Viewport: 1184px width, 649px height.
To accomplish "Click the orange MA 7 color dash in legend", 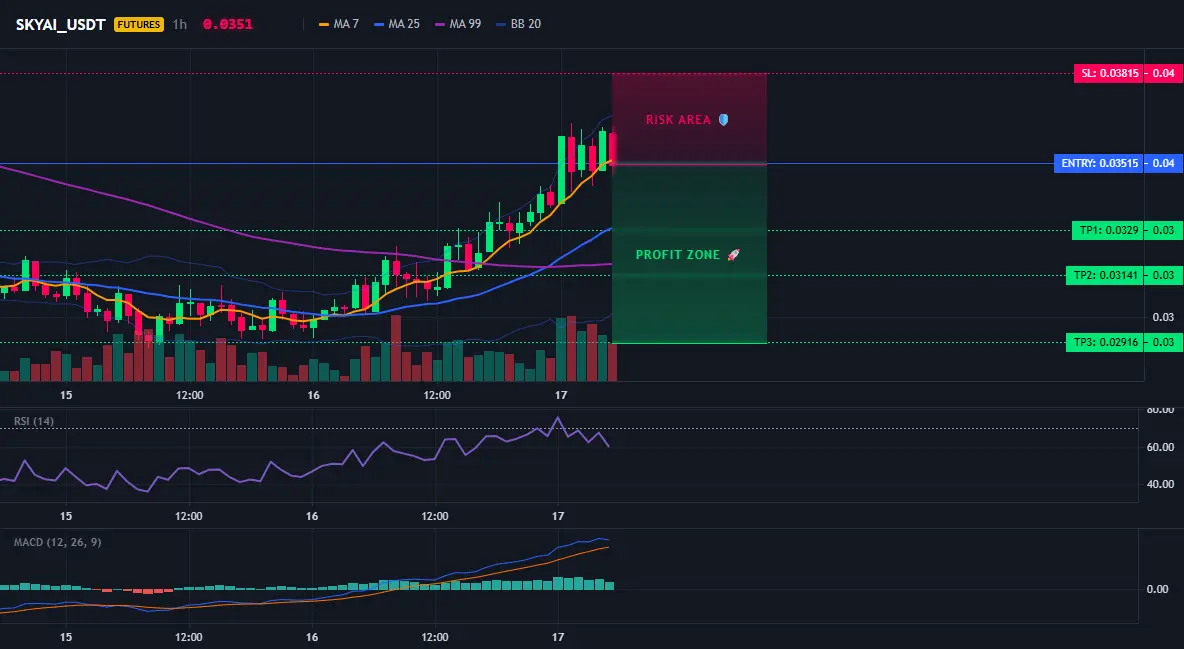I will coord(324,24).
